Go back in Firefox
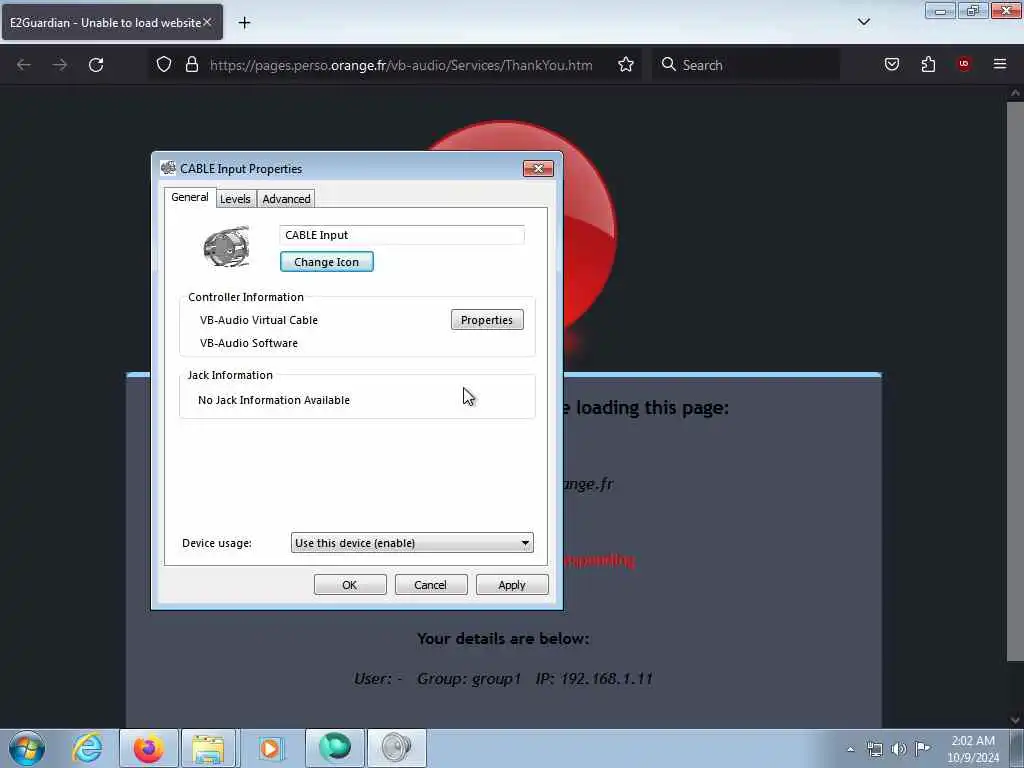This screenshot has width=1024, height=768. [24, 65]
